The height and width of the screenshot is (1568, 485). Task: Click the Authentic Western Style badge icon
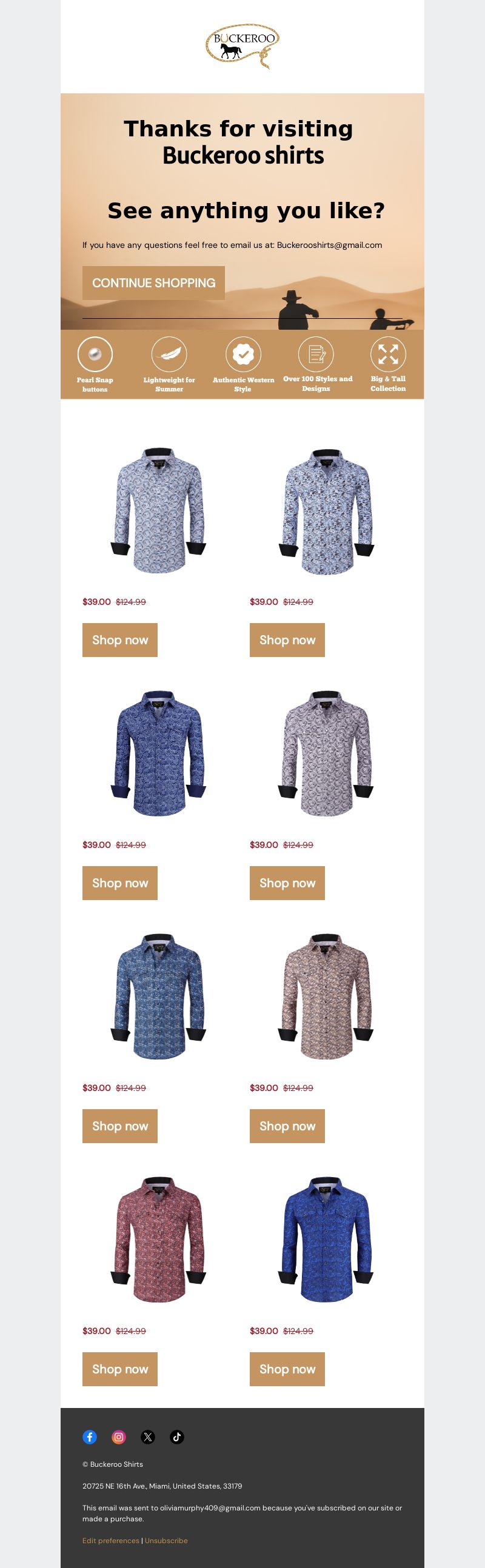[x=243, y=353]
